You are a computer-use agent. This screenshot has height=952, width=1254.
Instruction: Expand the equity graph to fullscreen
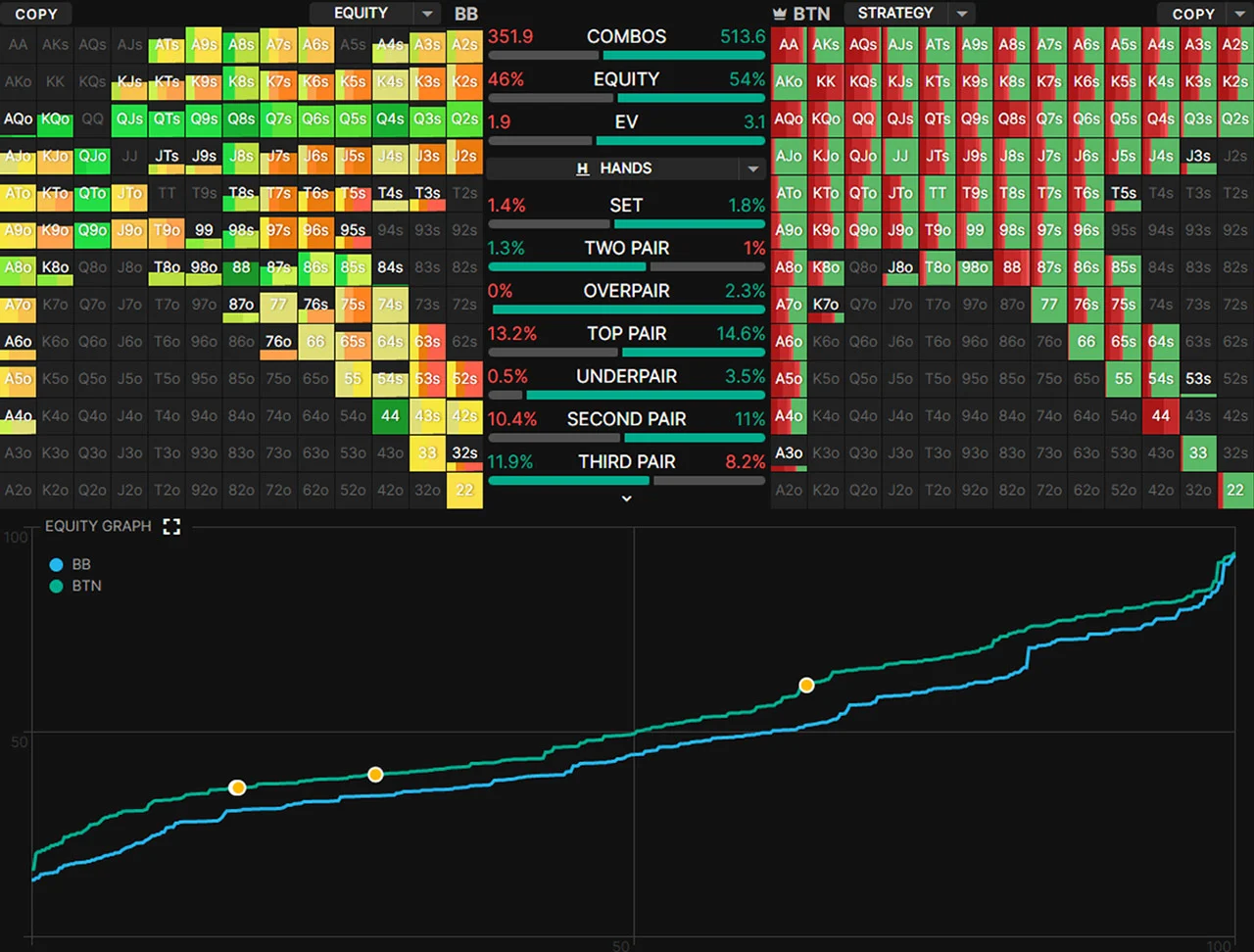point(171,526)
